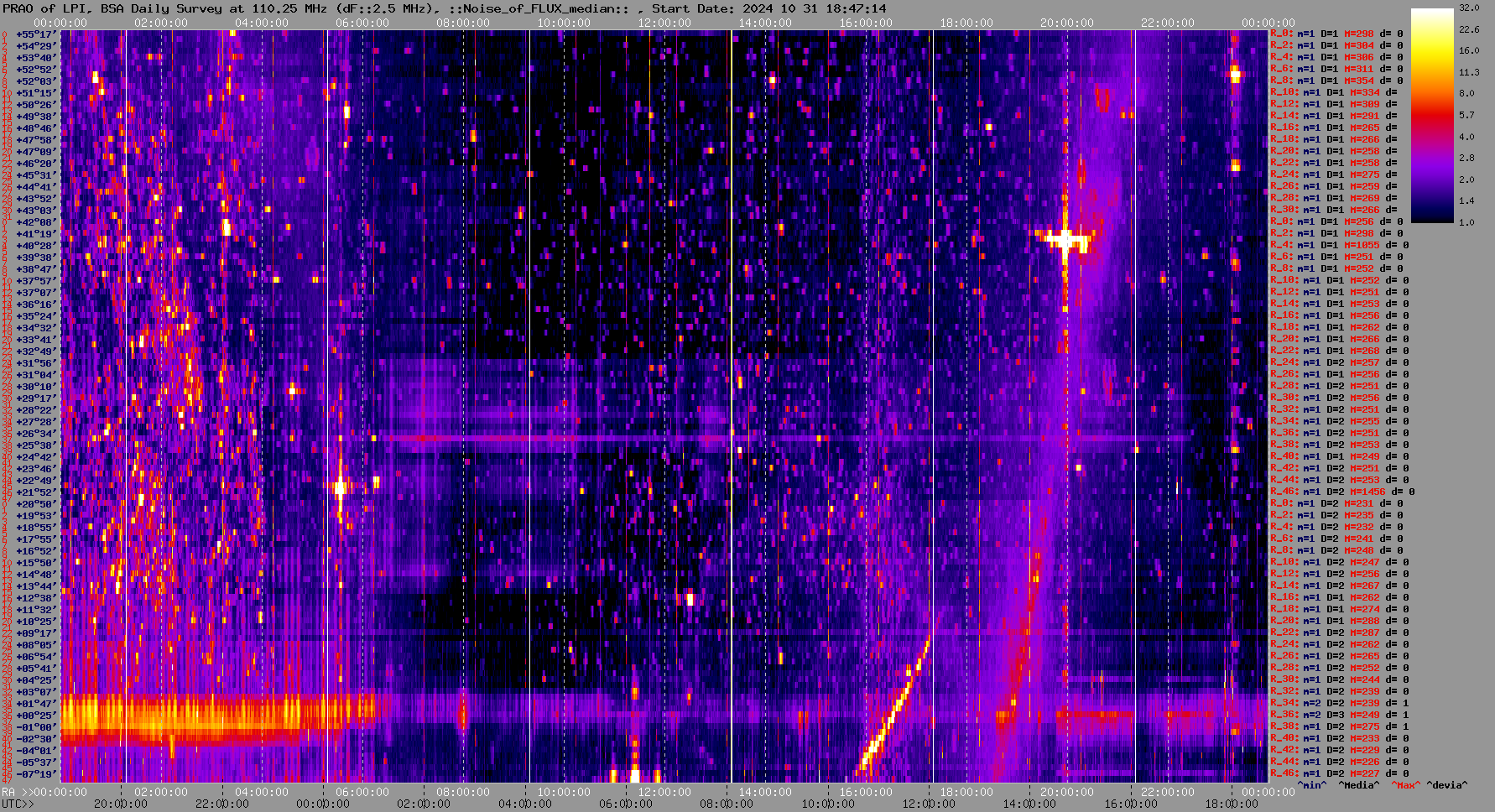Click the row statistics entry with M=244
1495x812 pixels.
click(x=1340, y=679)
